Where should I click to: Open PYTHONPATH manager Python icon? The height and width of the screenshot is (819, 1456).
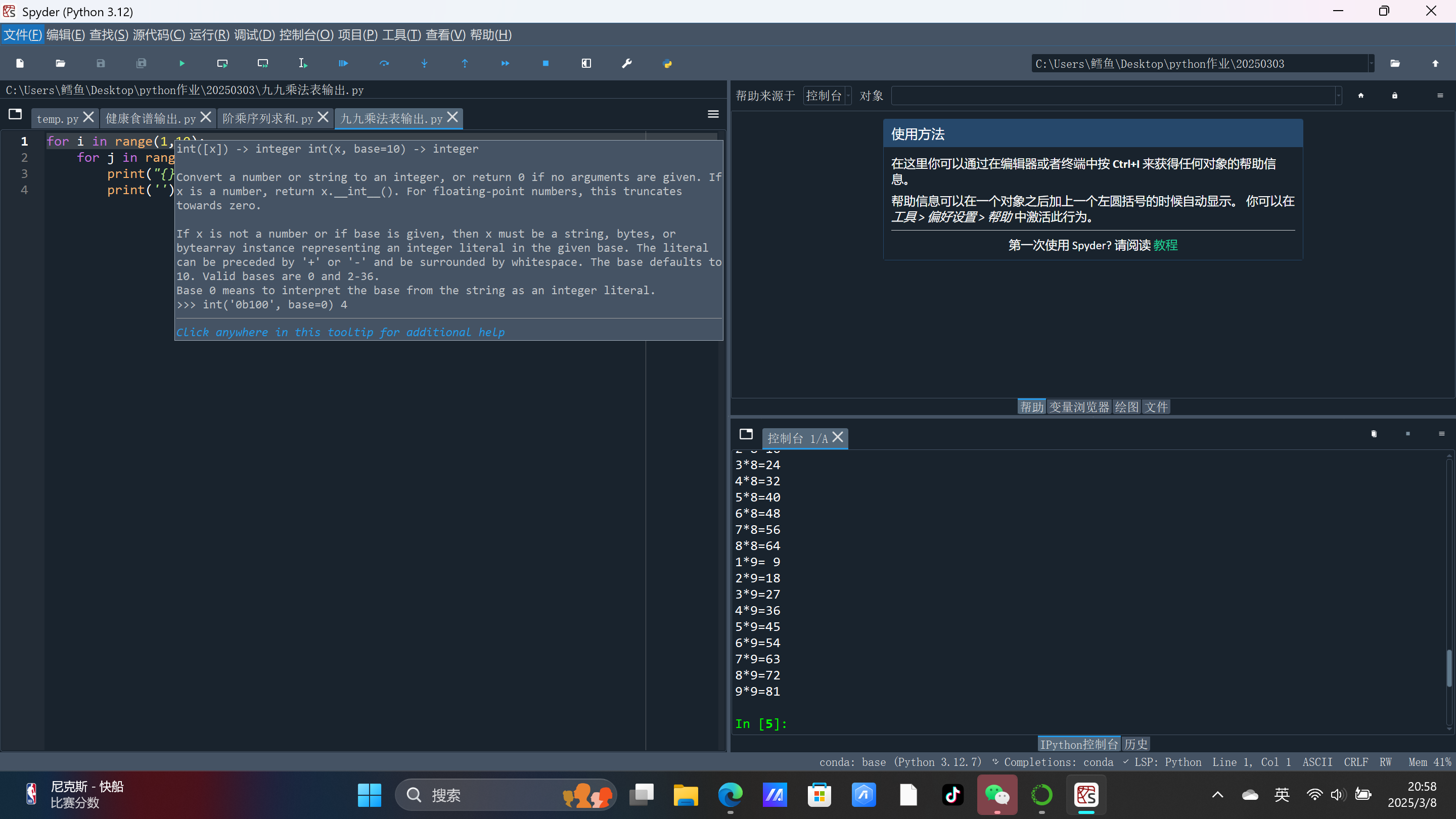click(x=667, y=63)
